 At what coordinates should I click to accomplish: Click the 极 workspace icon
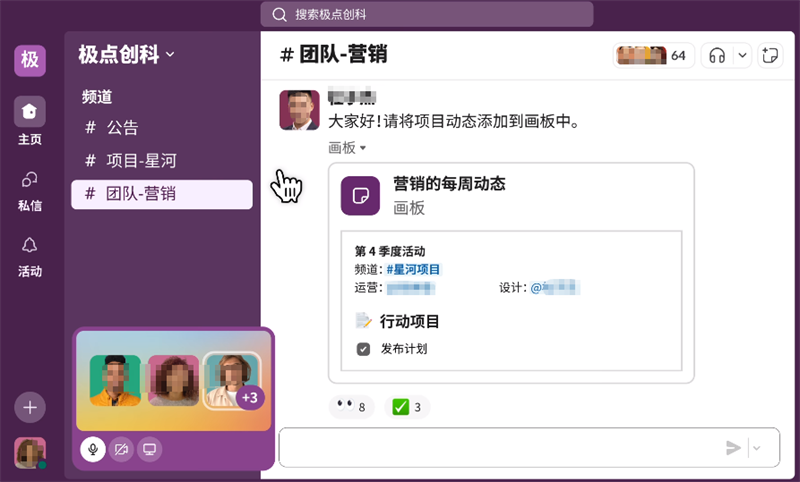tap(30, 59)
